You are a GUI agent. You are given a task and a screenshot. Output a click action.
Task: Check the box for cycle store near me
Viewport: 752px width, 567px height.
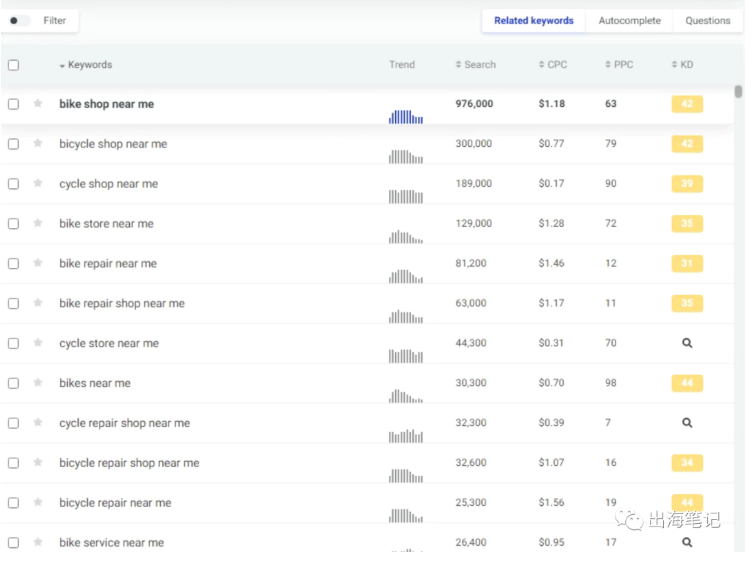[x=13, y=343]
